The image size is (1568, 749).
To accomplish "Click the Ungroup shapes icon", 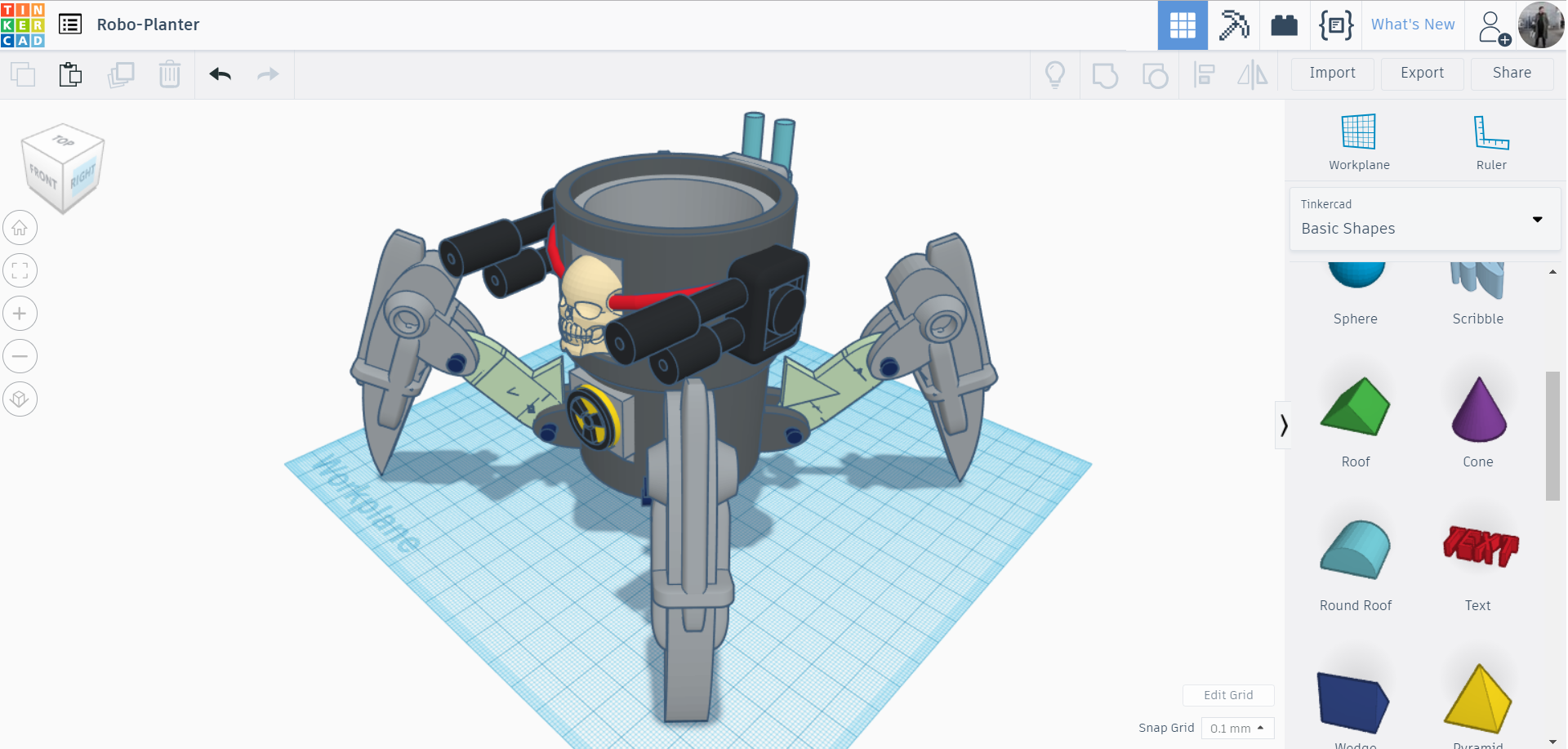I will click(x=1155, y=75).
